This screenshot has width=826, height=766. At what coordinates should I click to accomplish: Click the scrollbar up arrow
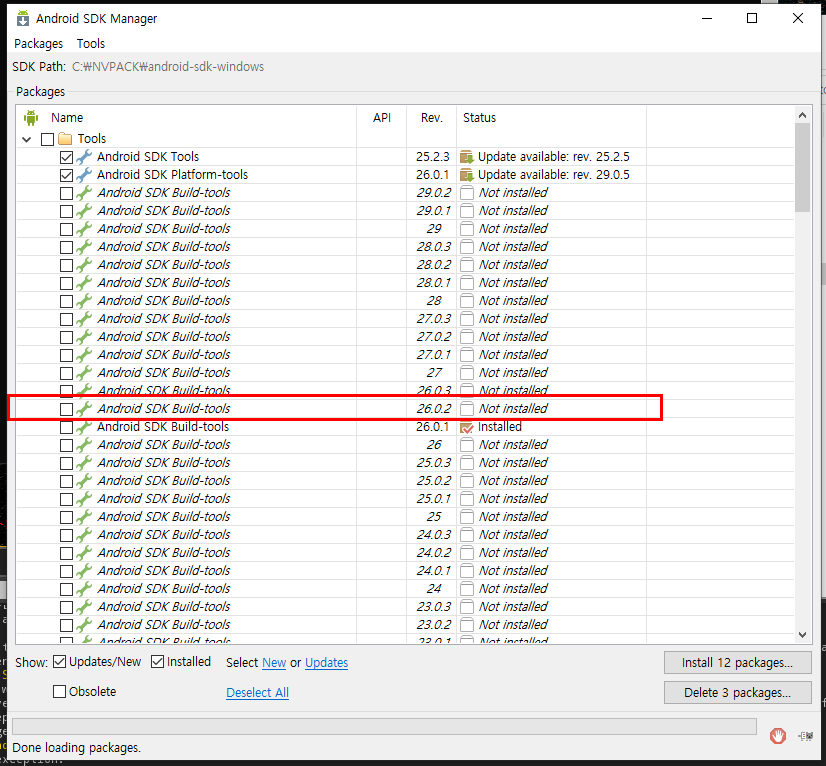[802, 115]
